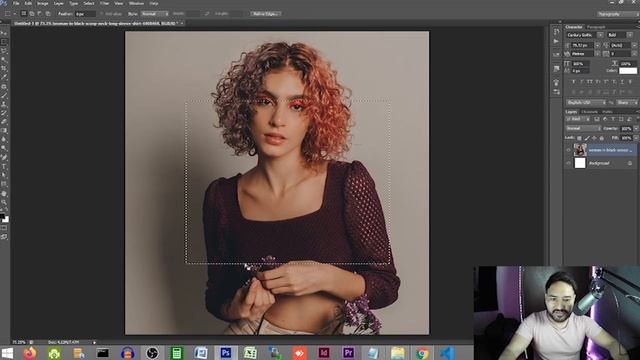Image resolution: width=640 pixels, height=360 pixels.
Task: Hide the woman in black layer
Action: pos(569,150)
